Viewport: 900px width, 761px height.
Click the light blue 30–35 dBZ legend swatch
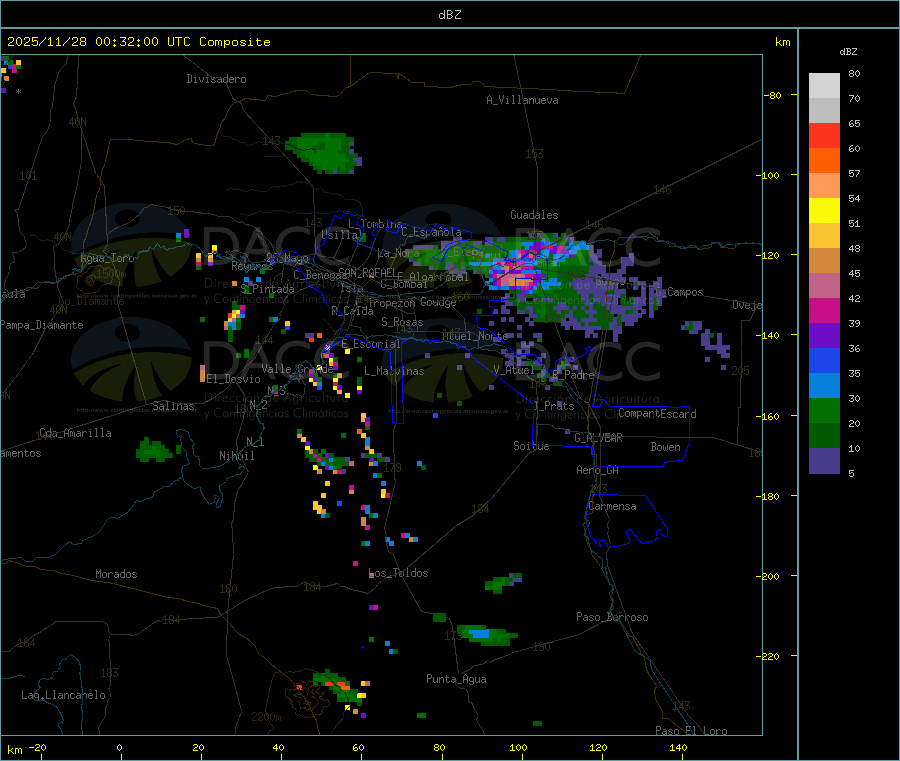tap(824, 385)
